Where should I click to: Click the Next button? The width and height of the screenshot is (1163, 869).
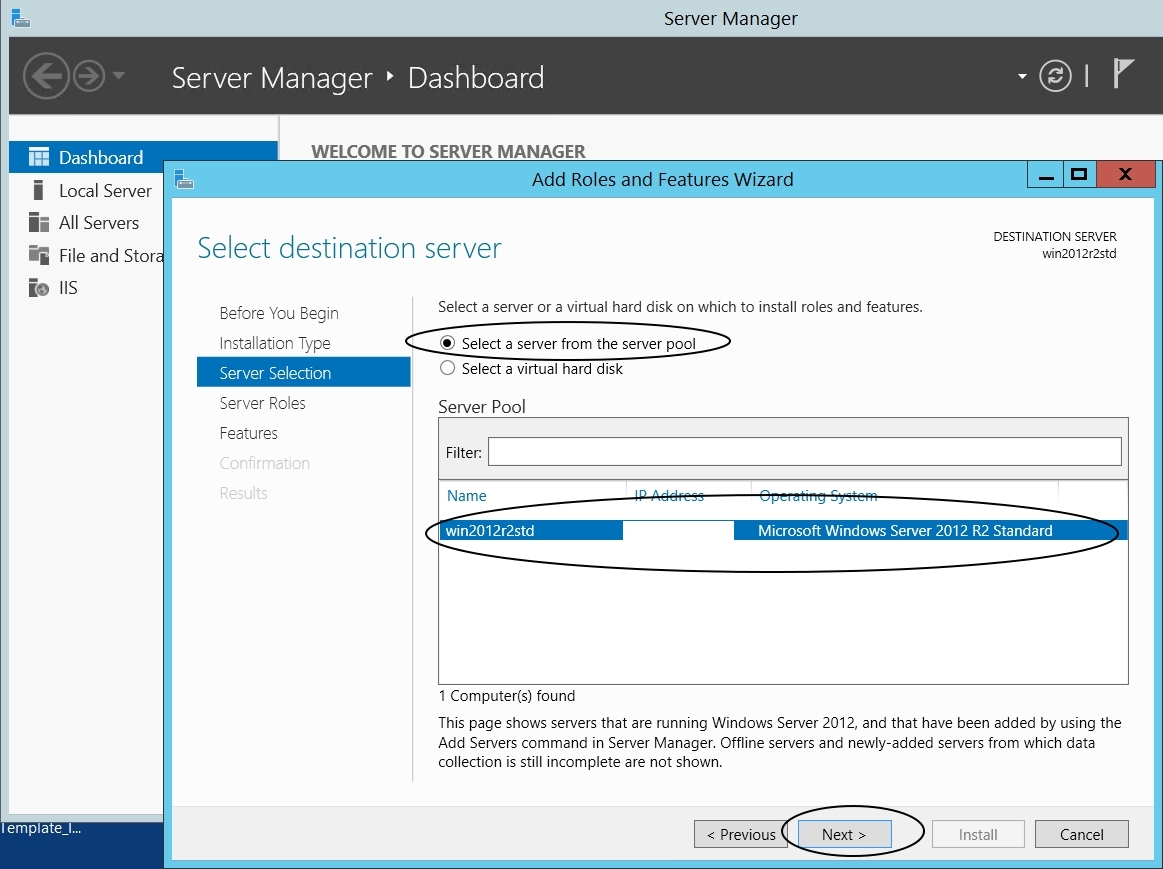point(843,834)
